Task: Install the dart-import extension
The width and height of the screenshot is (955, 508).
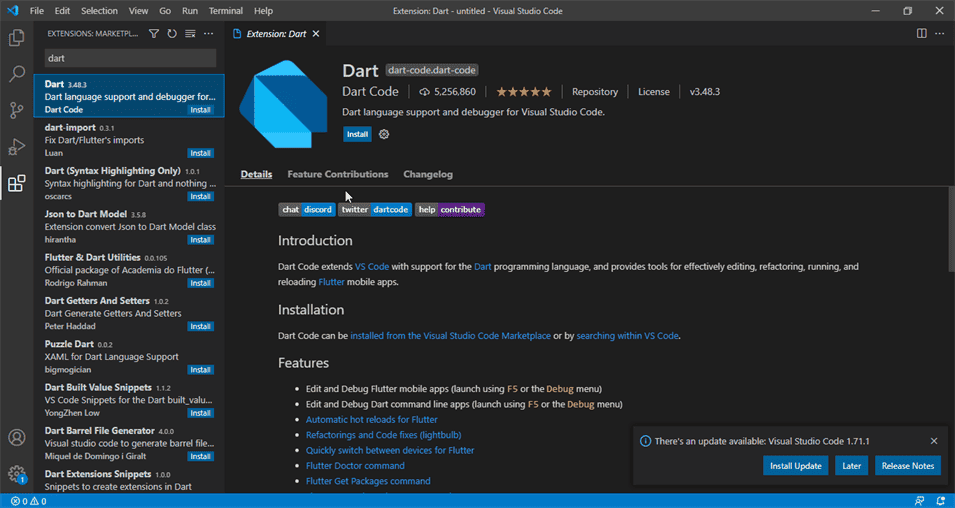Action: [200, 153]
